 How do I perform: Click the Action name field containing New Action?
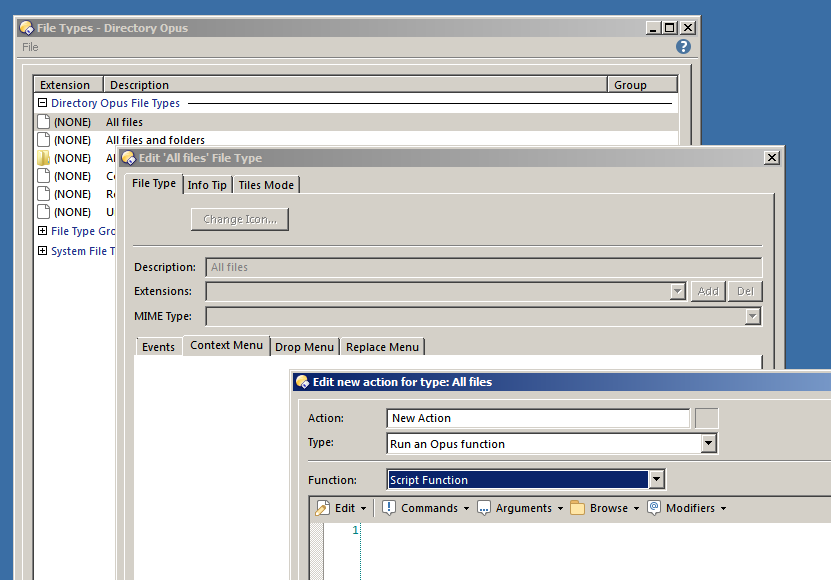pyautogui.click(x=538, y=418)
